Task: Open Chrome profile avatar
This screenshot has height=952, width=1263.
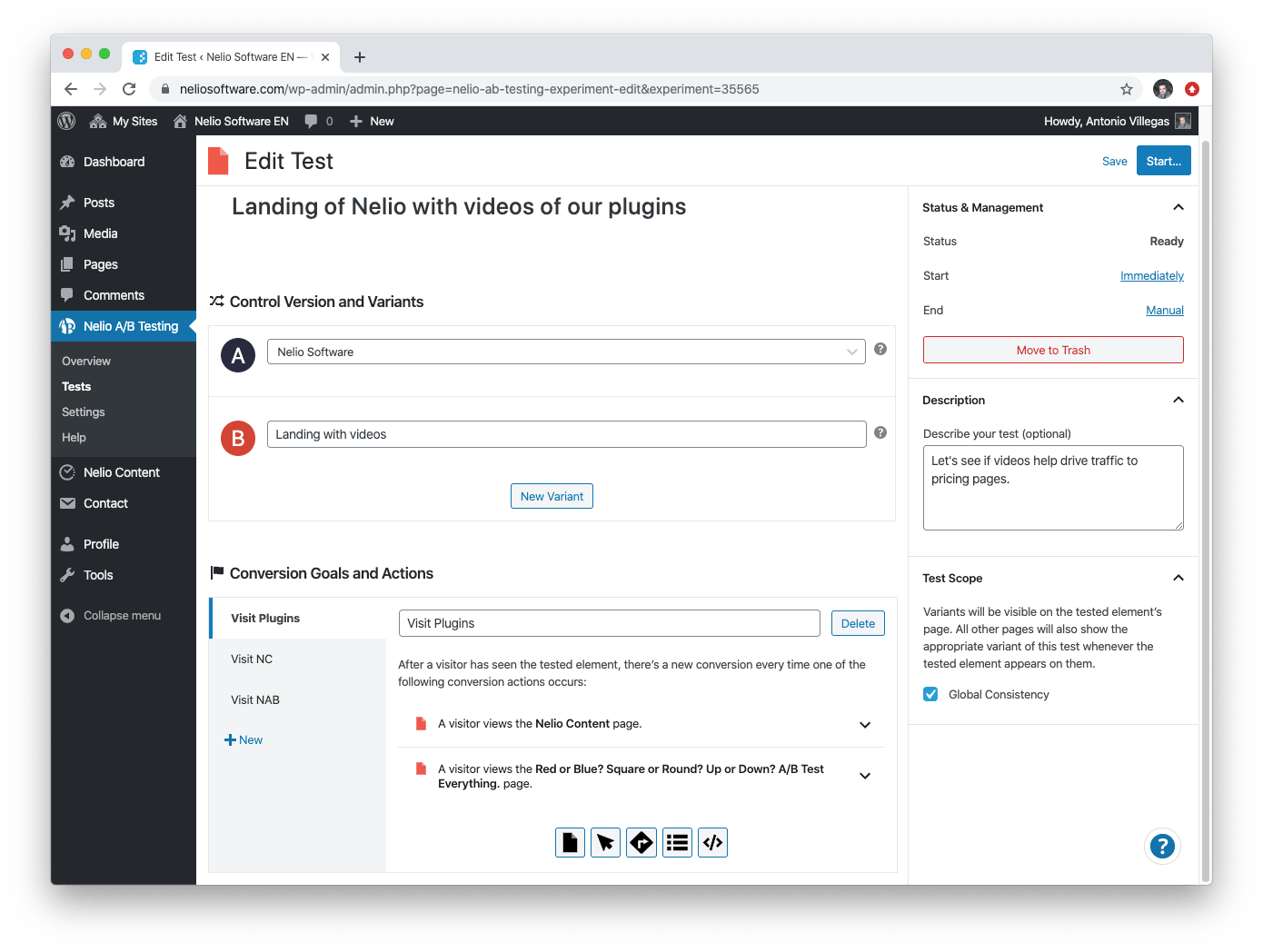Action: point(1163,89)
